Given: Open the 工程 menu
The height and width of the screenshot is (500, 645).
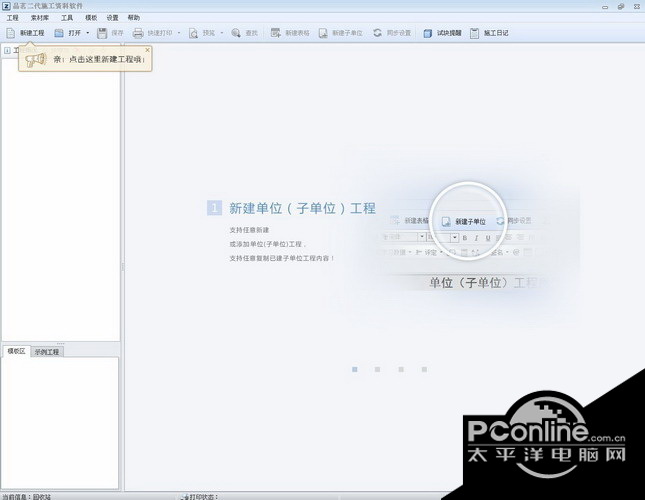Looking at the screenshot, I should pos(13,18).
